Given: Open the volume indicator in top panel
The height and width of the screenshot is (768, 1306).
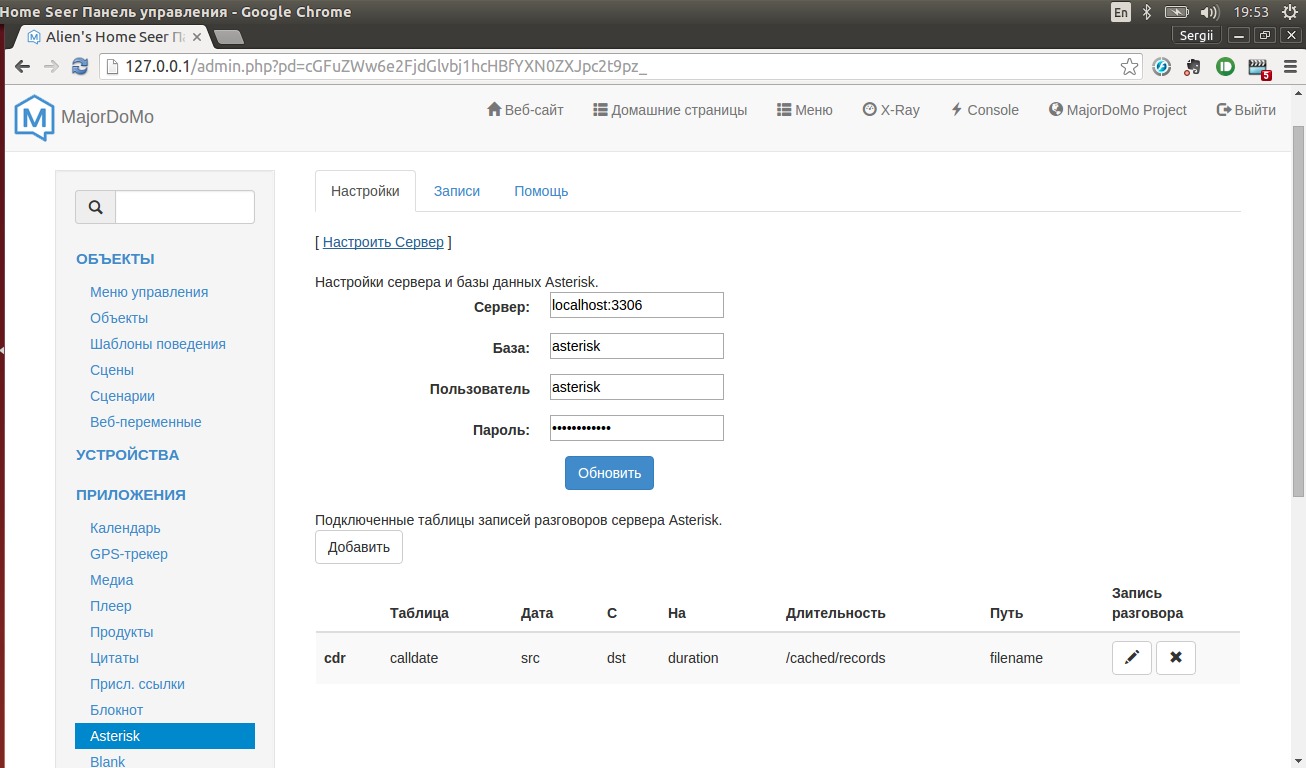Looking at the screenshot, I should tap(1209, 12).
